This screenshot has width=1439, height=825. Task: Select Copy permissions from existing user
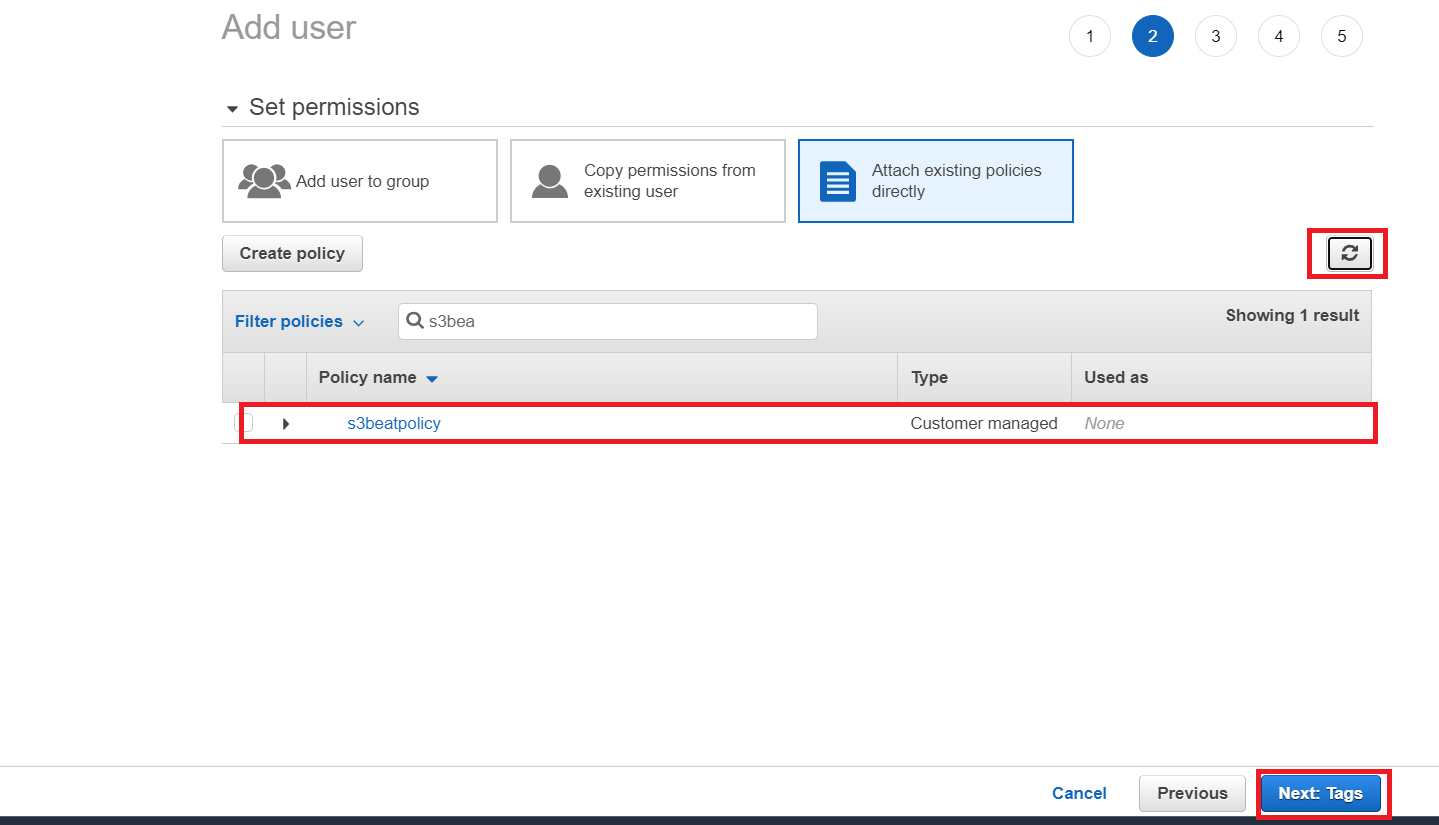click(x=648, y=181)
